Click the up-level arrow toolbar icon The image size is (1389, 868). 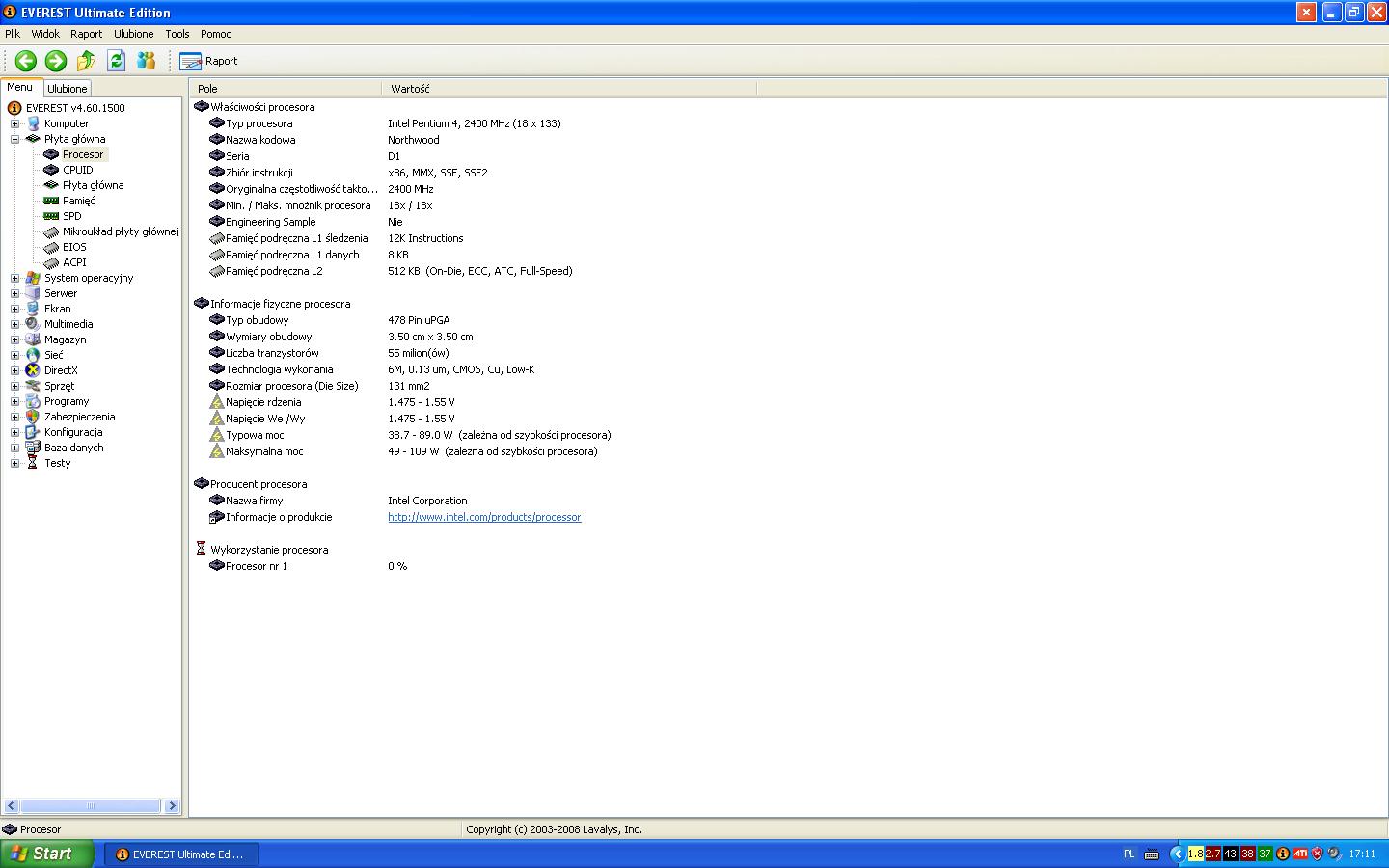tap(86, 61)
